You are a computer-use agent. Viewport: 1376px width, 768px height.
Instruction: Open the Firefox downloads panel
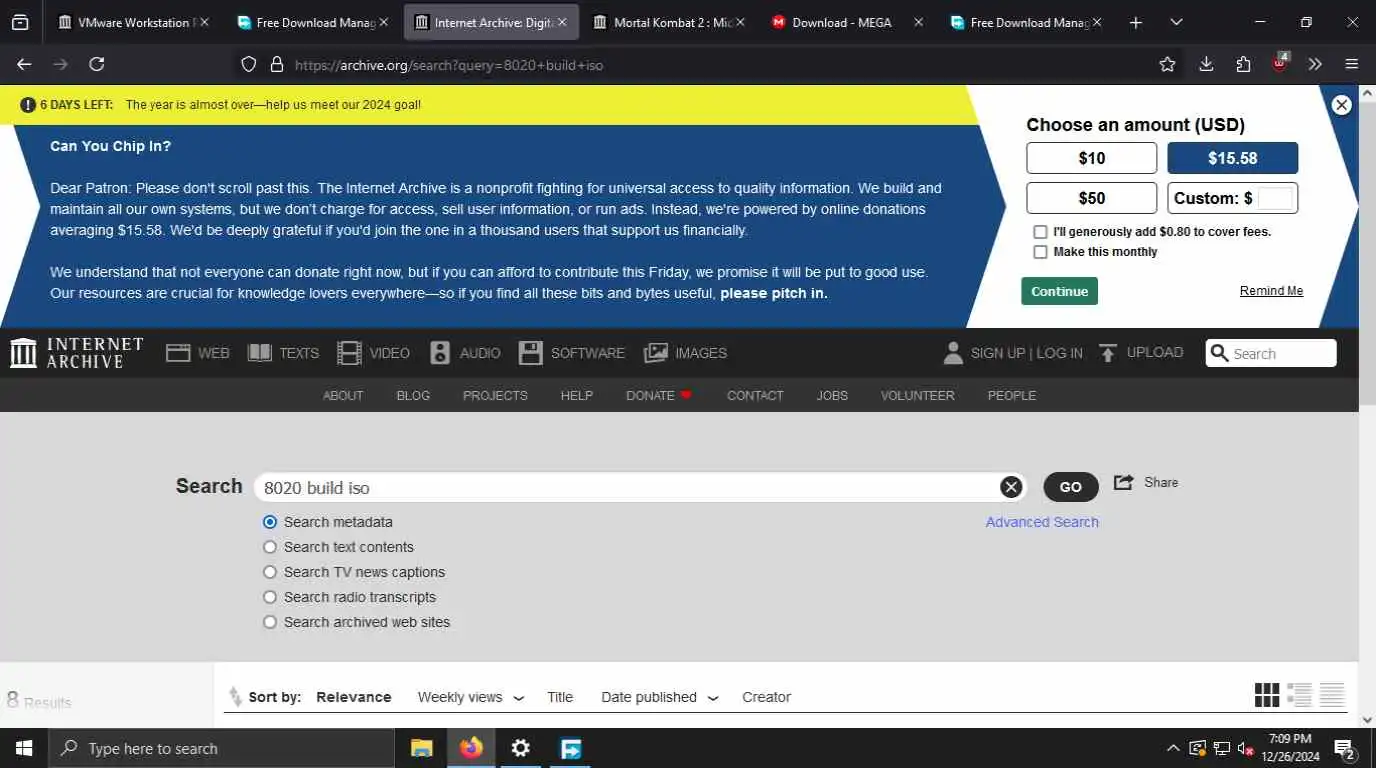[x=1206, y=64]
